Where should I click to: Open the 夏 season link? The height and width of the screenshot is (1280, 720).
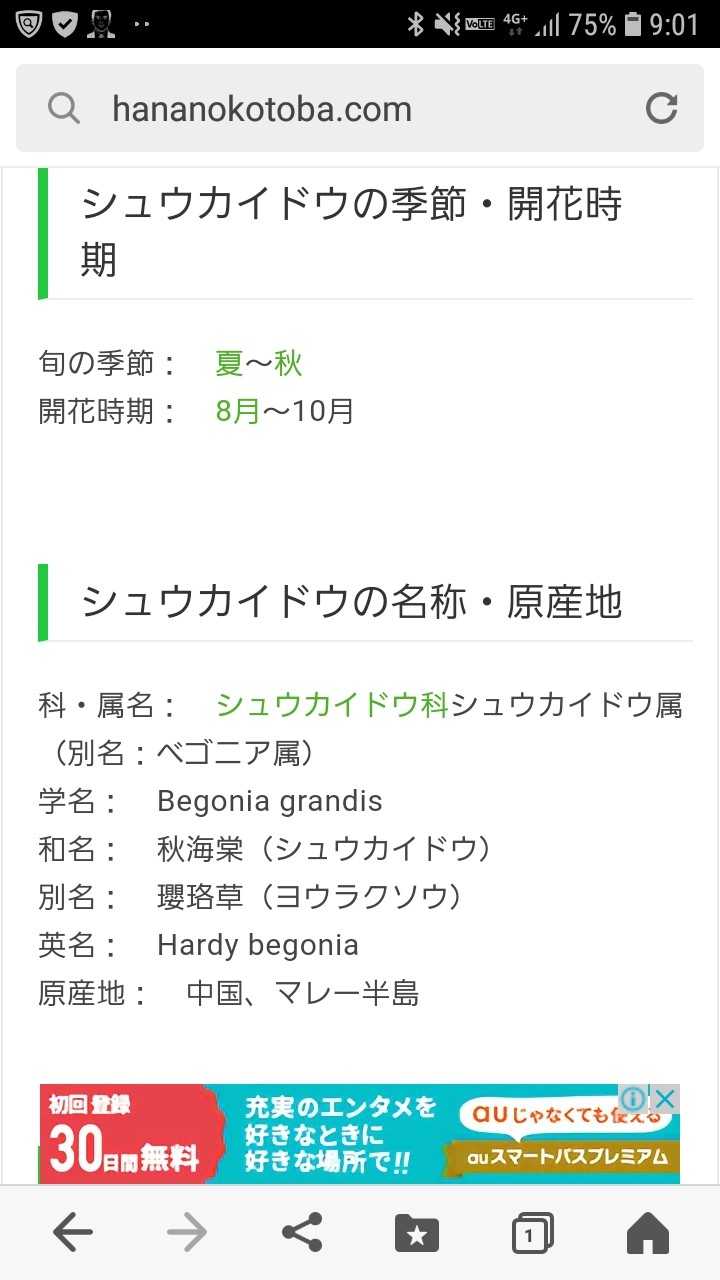pos(229,363)
